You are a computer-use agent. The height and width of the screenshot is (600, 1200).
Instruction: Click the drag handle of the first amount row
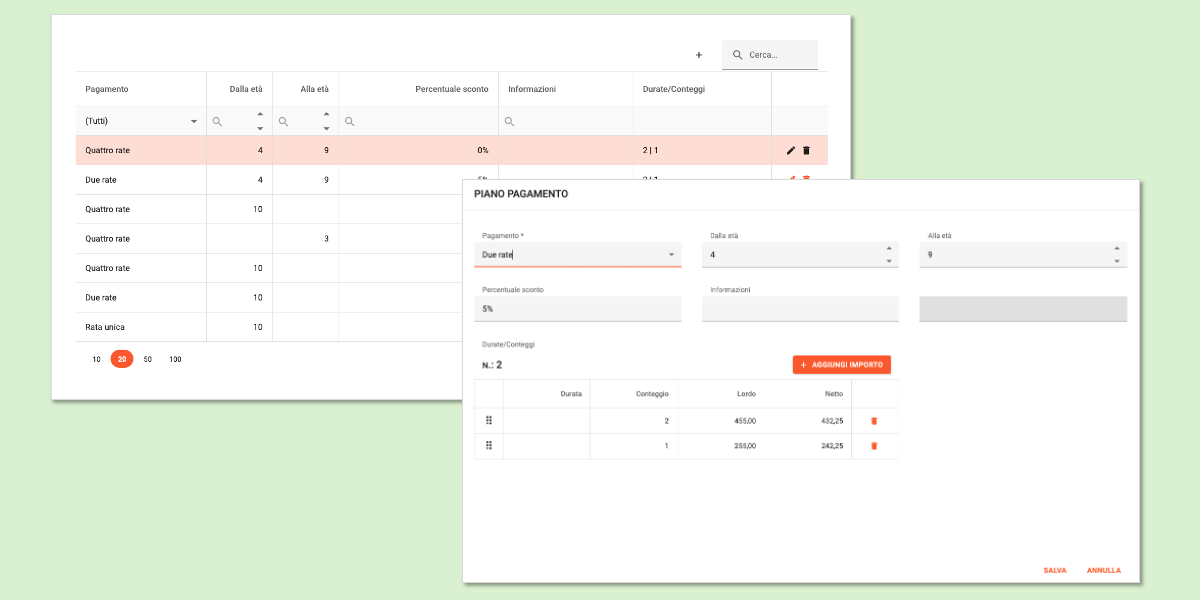click(x=489, y=421)
